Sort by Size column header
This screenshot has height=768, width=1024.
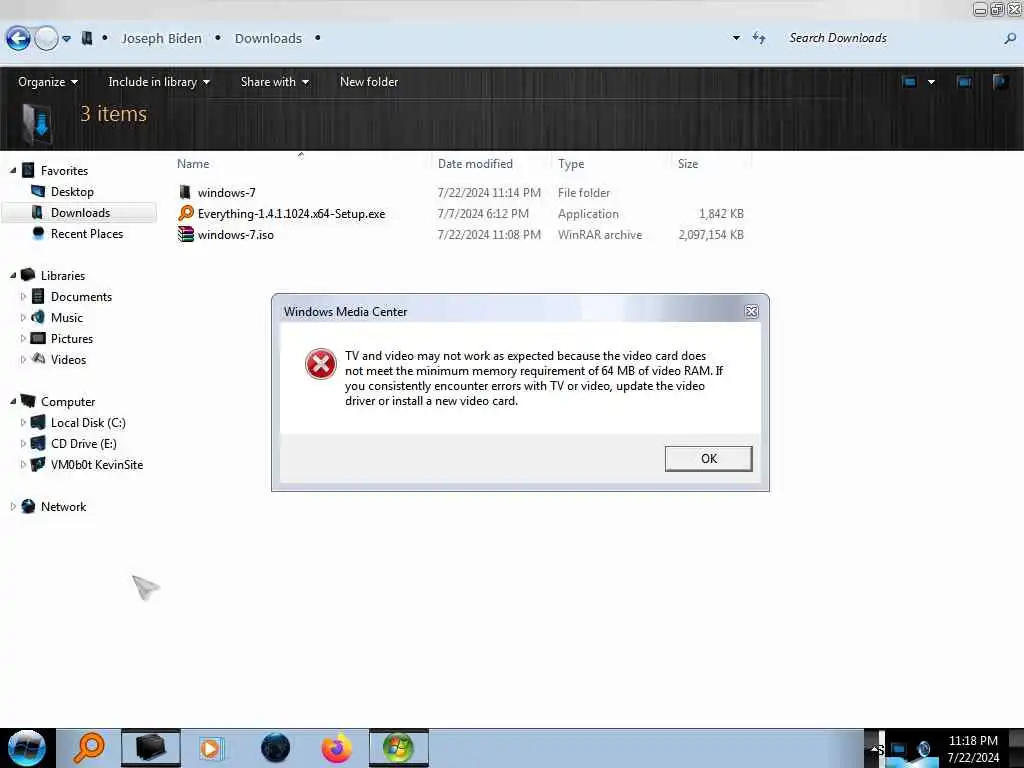coord(688,164)
